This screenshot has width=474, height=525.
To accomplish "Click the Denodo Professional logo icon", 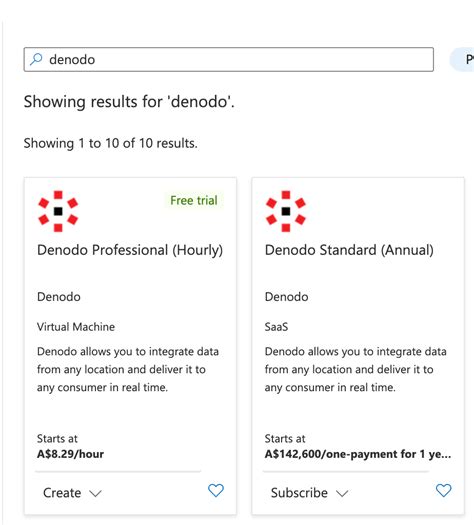I will click(x=58, y=211).
